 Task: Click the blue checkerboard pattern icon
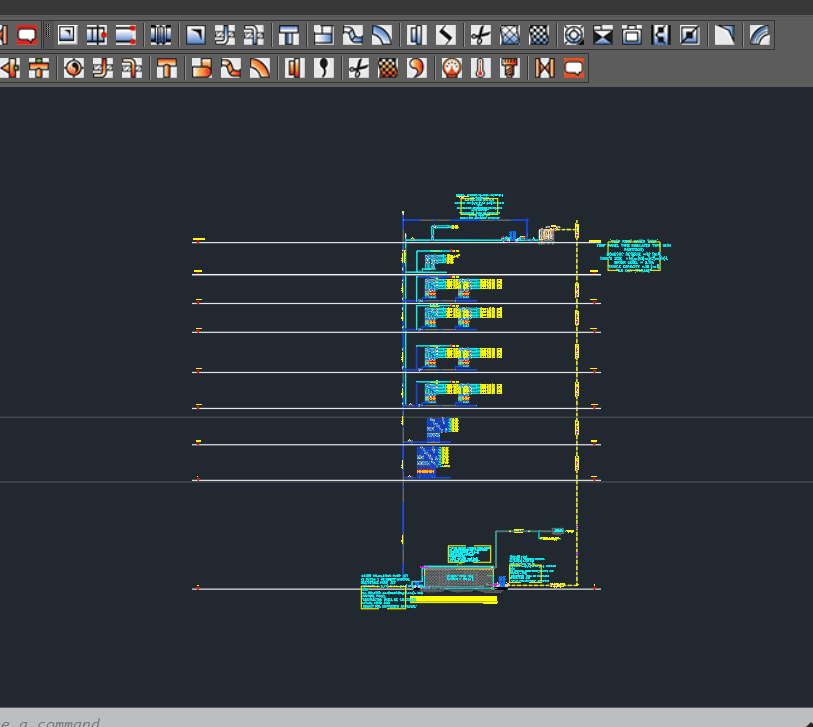coord(539,35)
